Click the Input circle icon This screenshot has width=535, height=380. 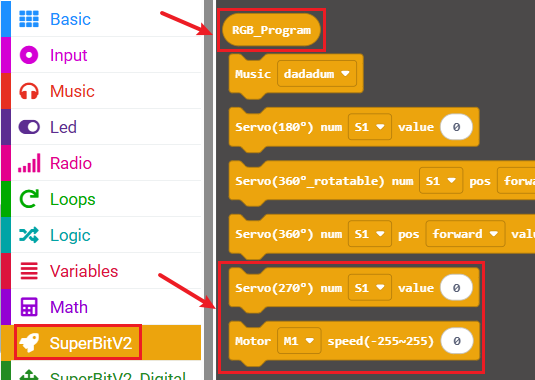click(29, 55)
